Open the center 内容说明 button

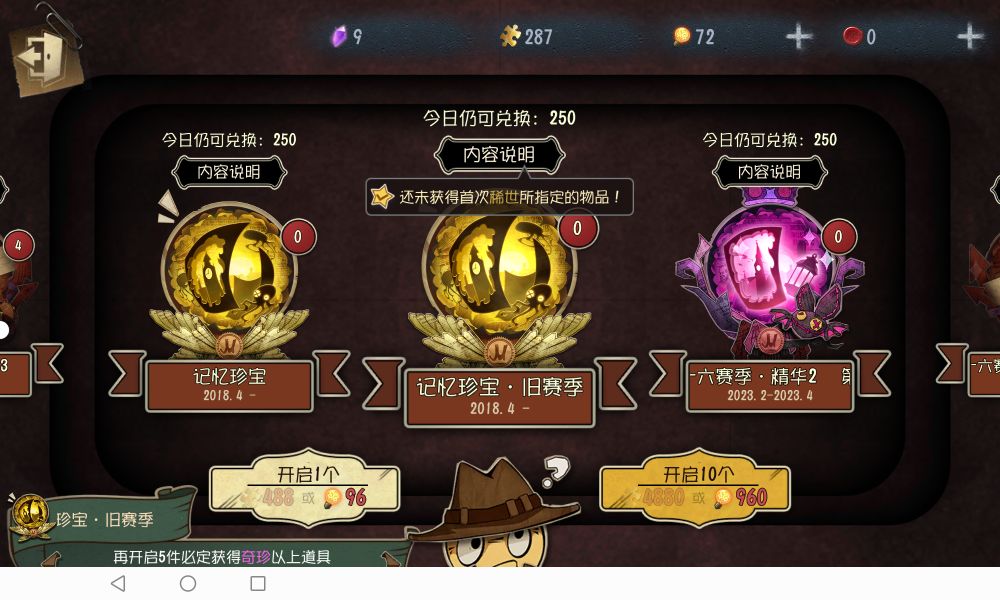[x=499, y=154]
